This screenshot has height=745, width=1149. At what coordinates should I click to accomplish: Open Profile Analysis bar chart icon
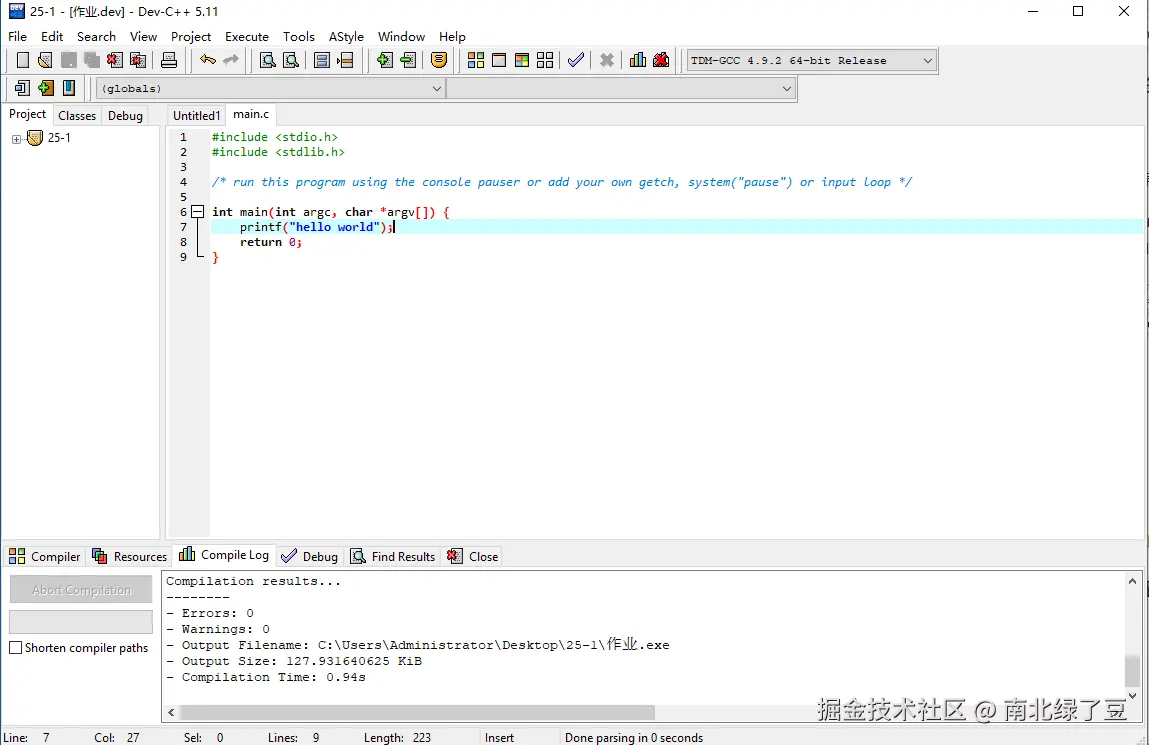click(x=638, y=60)
